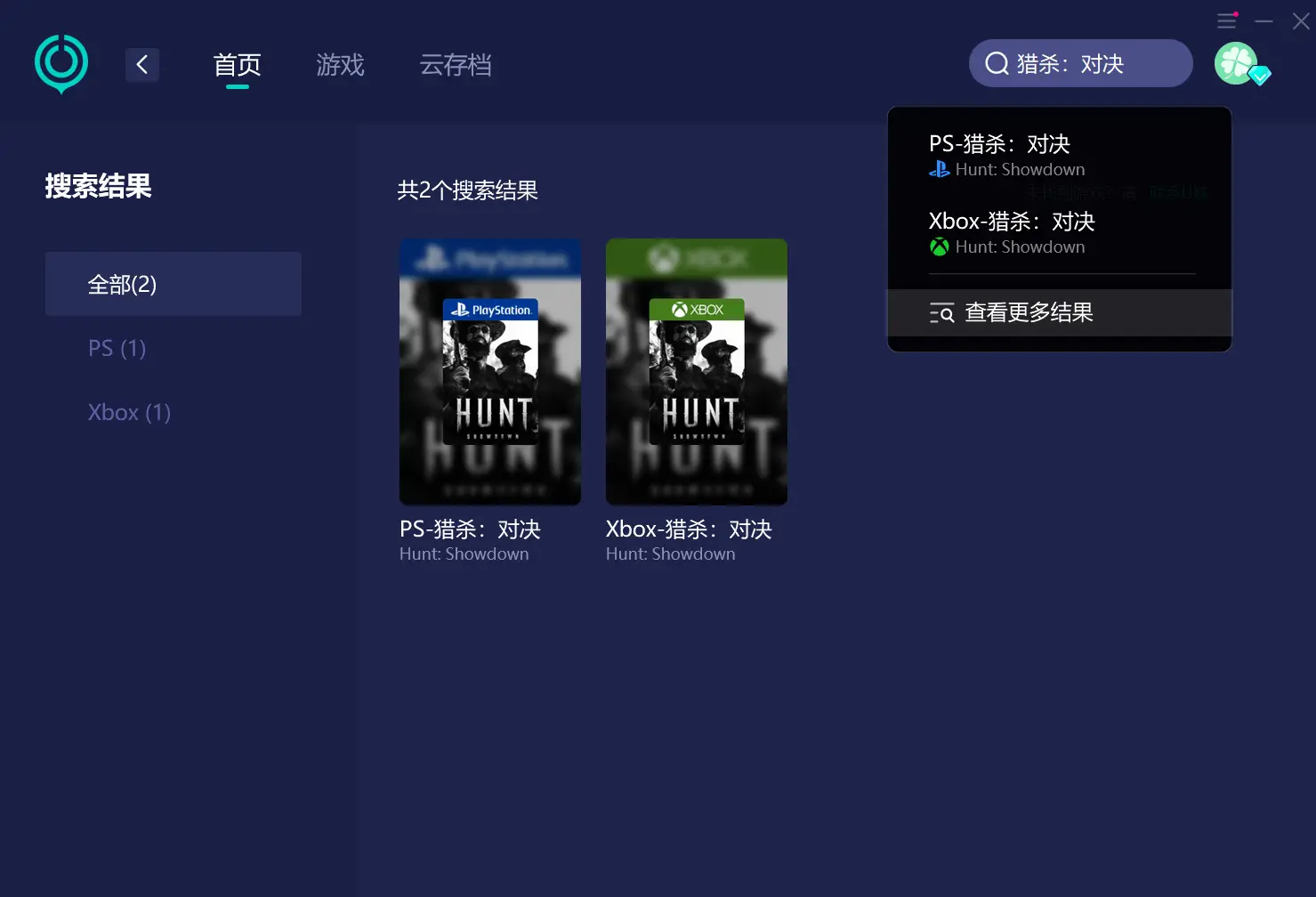Select Xbox-猎杀：对决 in the suggestion dropdown
The height and width of the screenshot is (897, 1316).
(x=1059, y=232)
